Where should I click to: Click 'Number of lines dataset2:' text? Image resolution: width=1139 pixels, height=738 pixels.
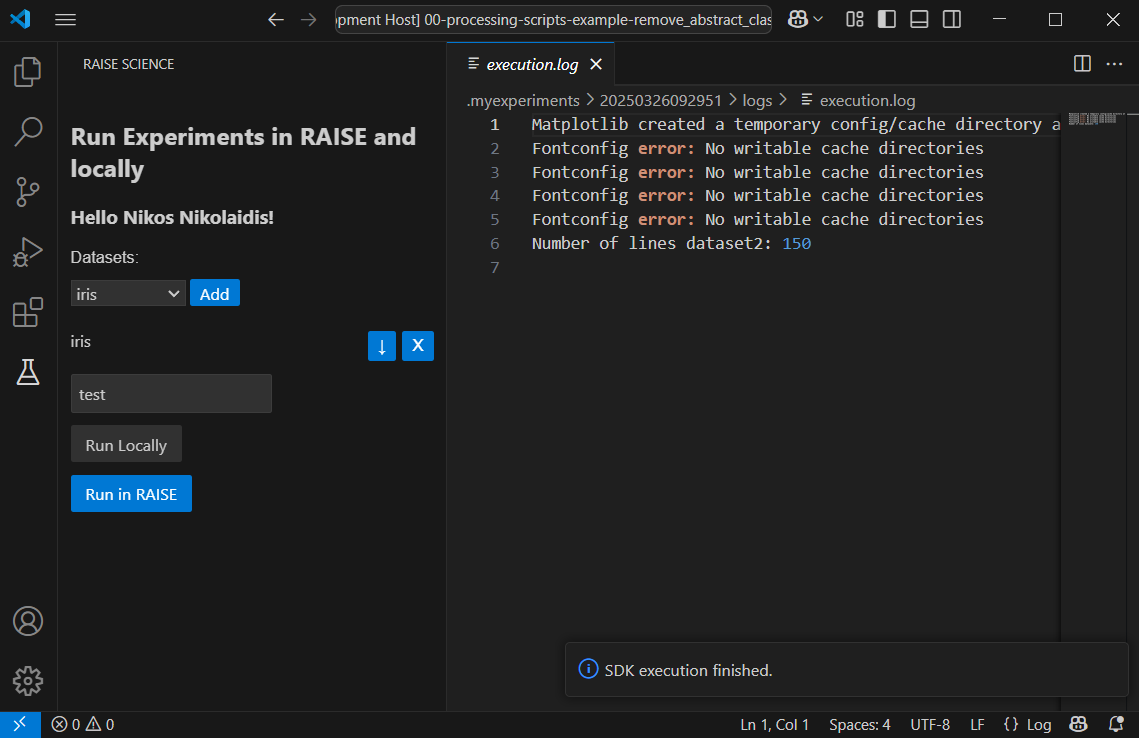pos(652,243)
